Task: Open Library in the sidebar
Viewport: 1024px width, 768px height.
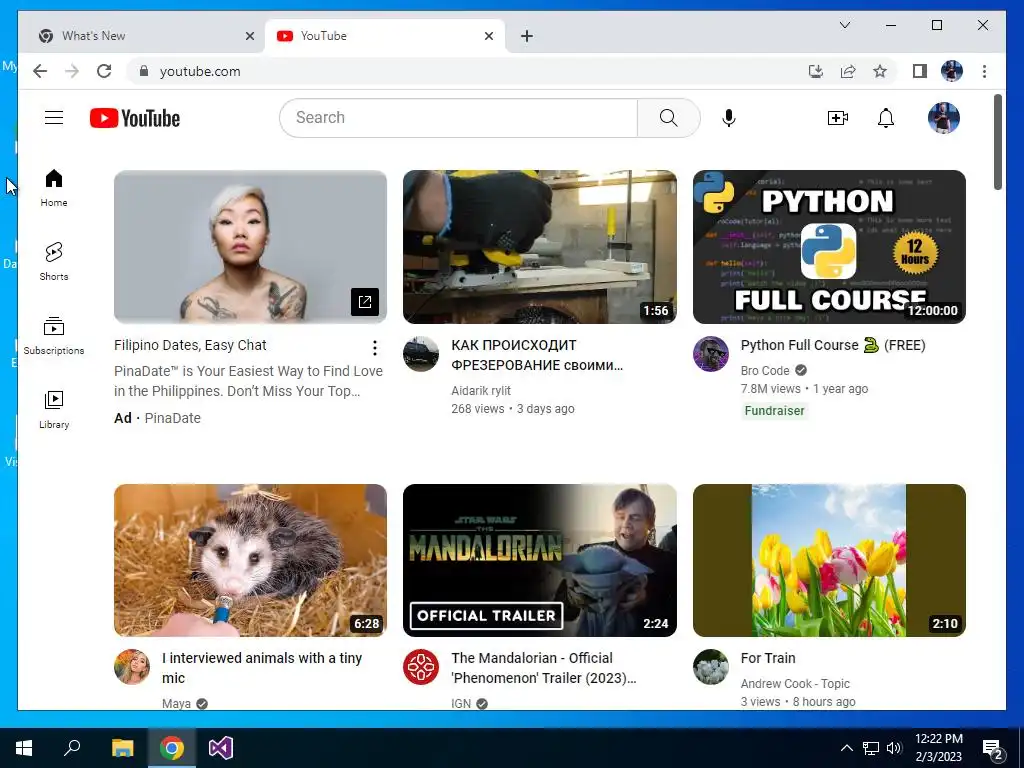Action: point(54,410)
